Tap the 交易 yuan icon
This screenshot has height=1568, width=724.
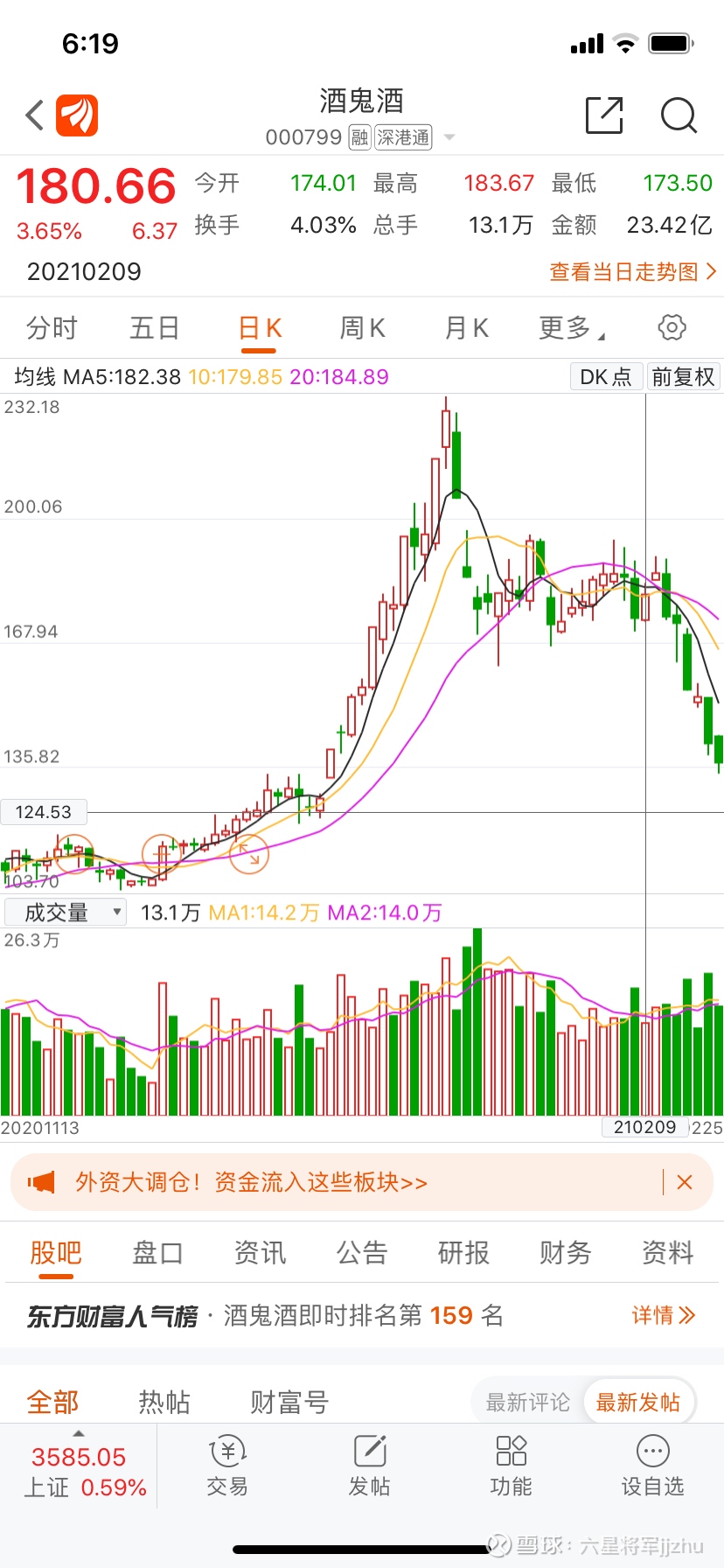coord(227,1452)
